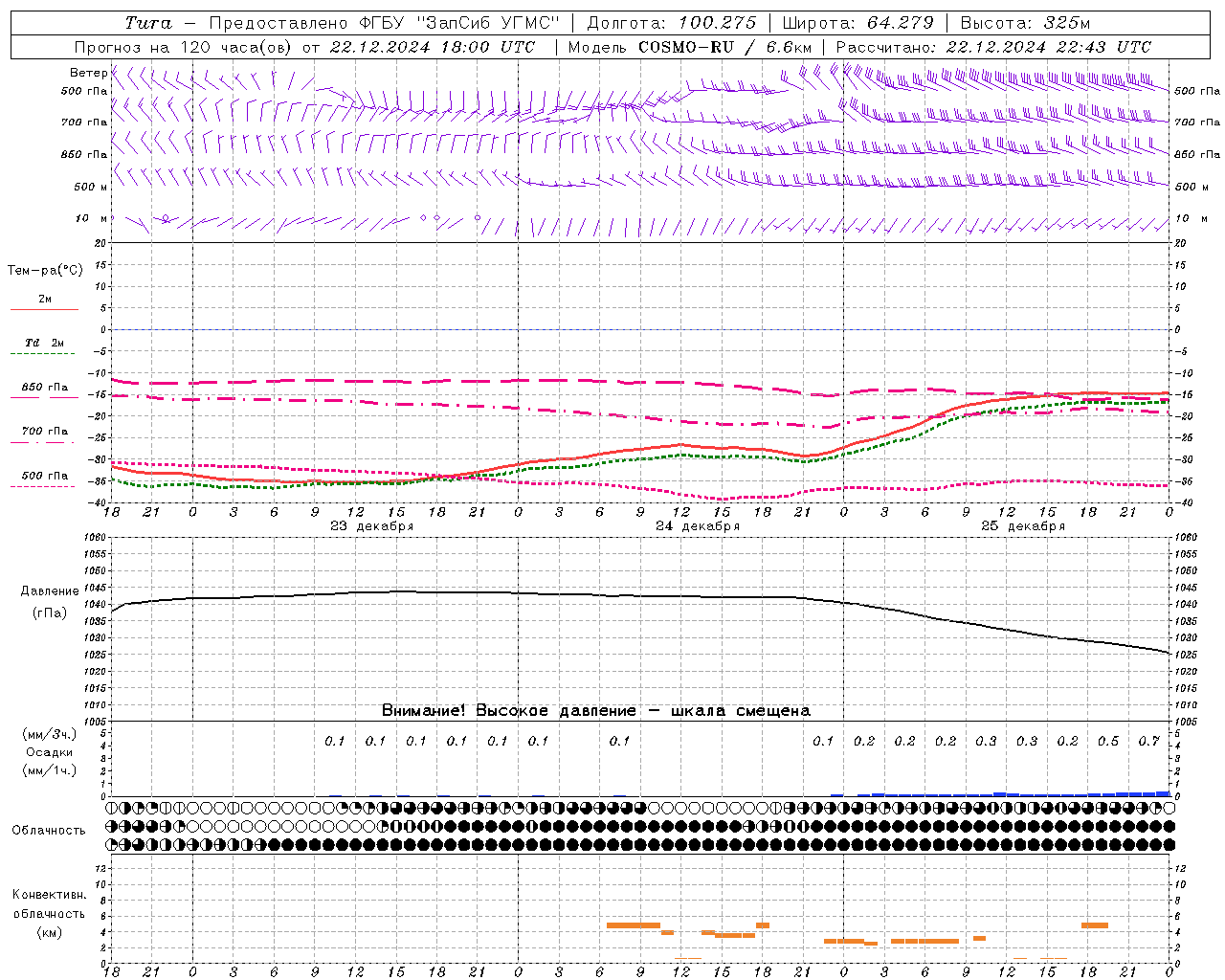The image size is (1225, 980).
Task: Click the "850 гПа" temperature legend entry
Action: [x=45, y=388]
